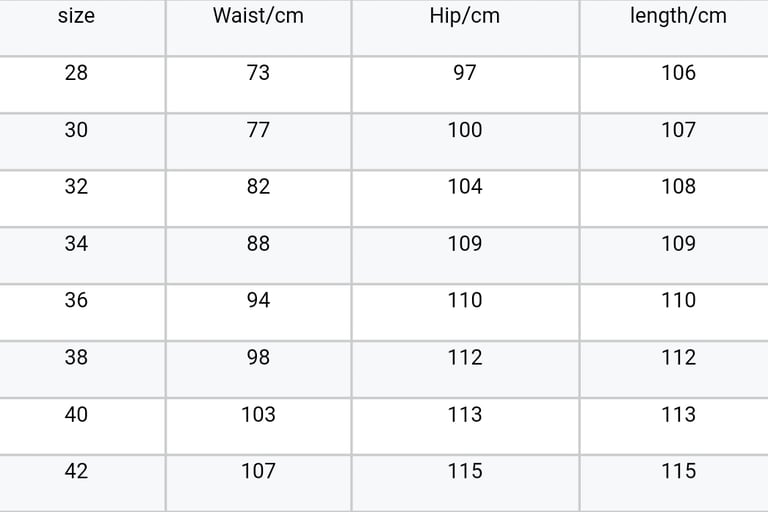Click hip value 104 for size 32
This screenshot has height=512, width=768.
[x=464, y=187]
